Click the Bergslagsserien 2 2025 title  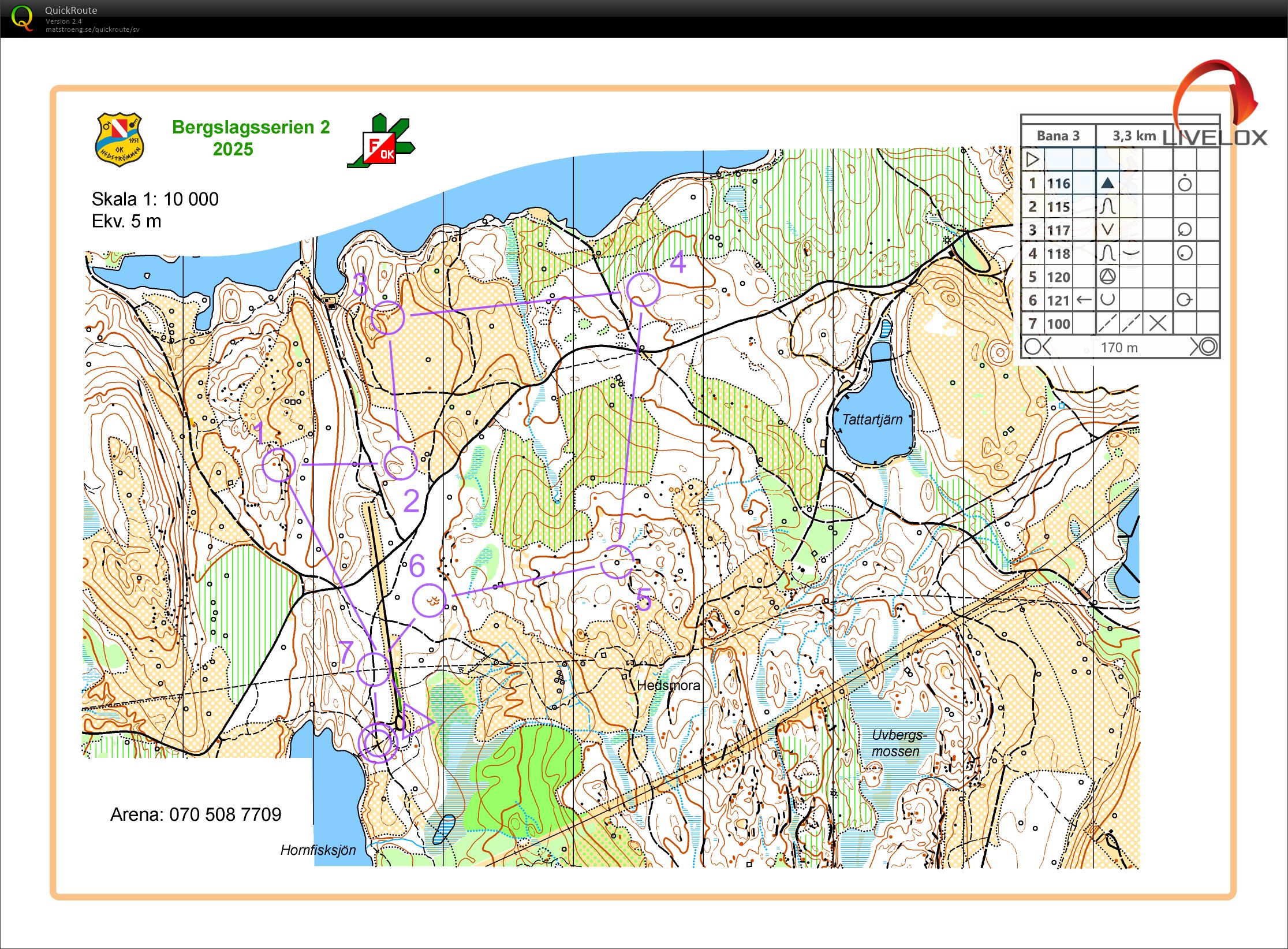click(x=251, y=137)
